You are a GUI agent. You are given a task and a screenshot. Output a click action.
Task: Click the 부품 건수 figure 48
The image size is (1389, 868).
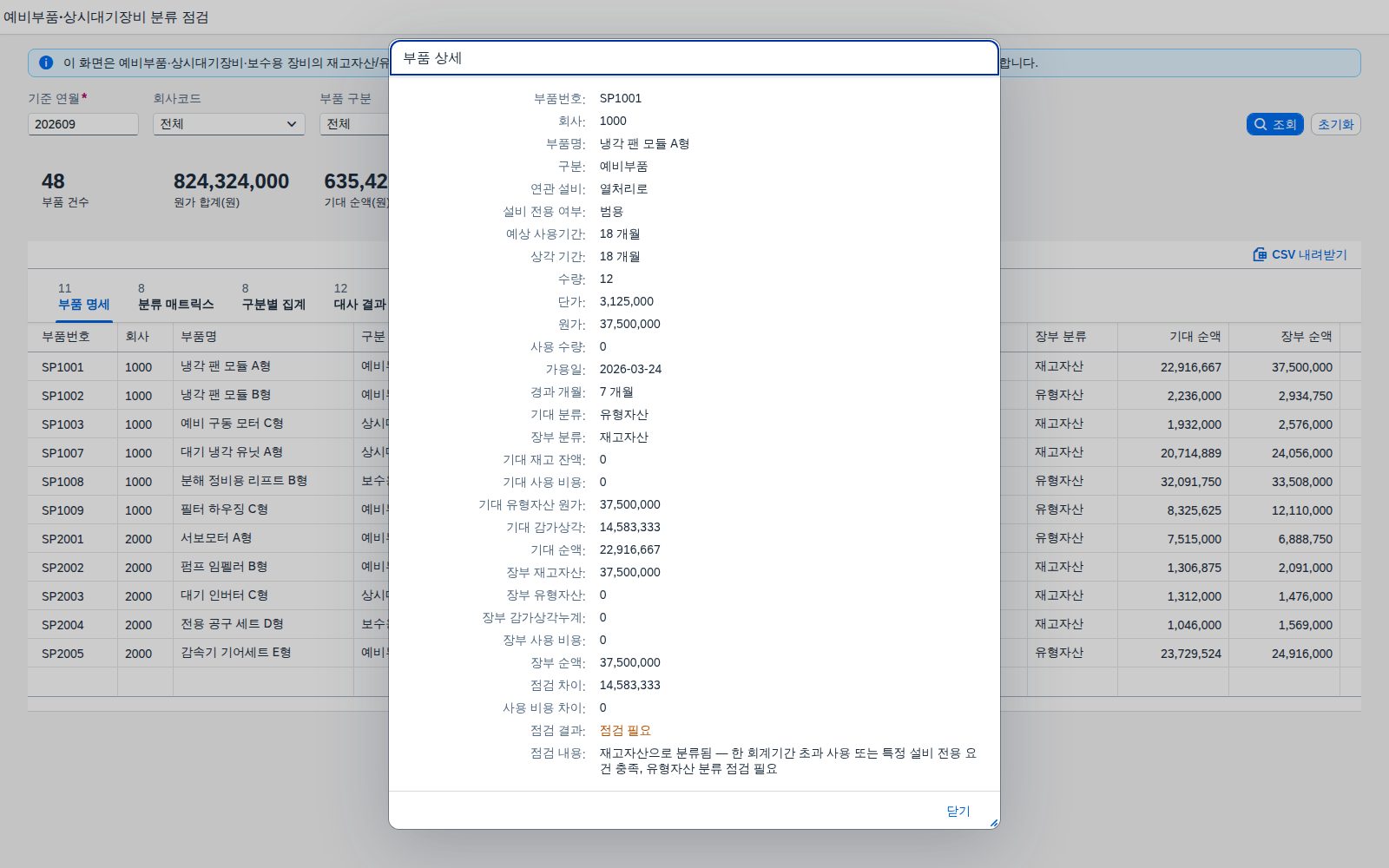53,181
